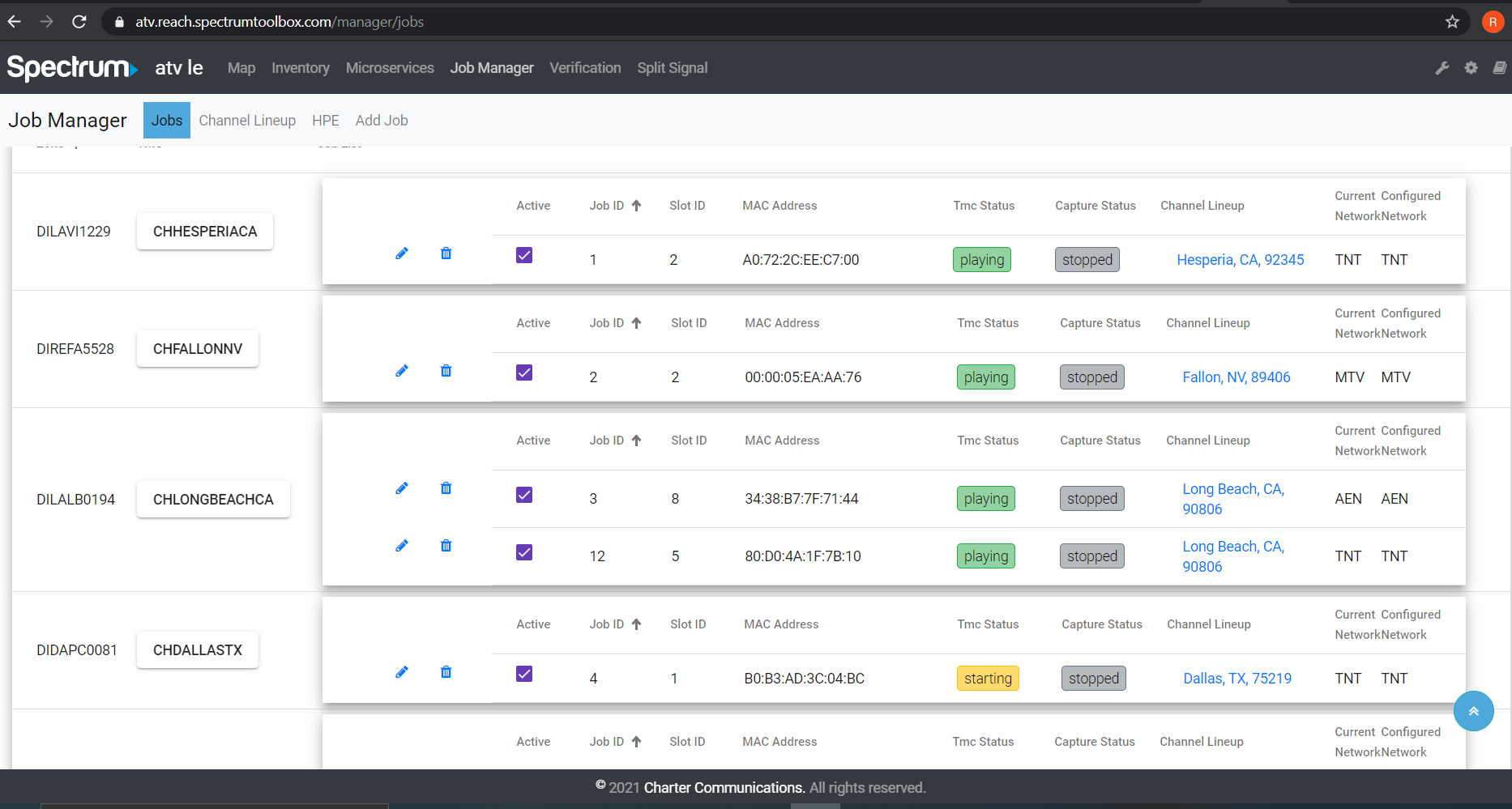Open Verification in the top navigation

[585, 68]
